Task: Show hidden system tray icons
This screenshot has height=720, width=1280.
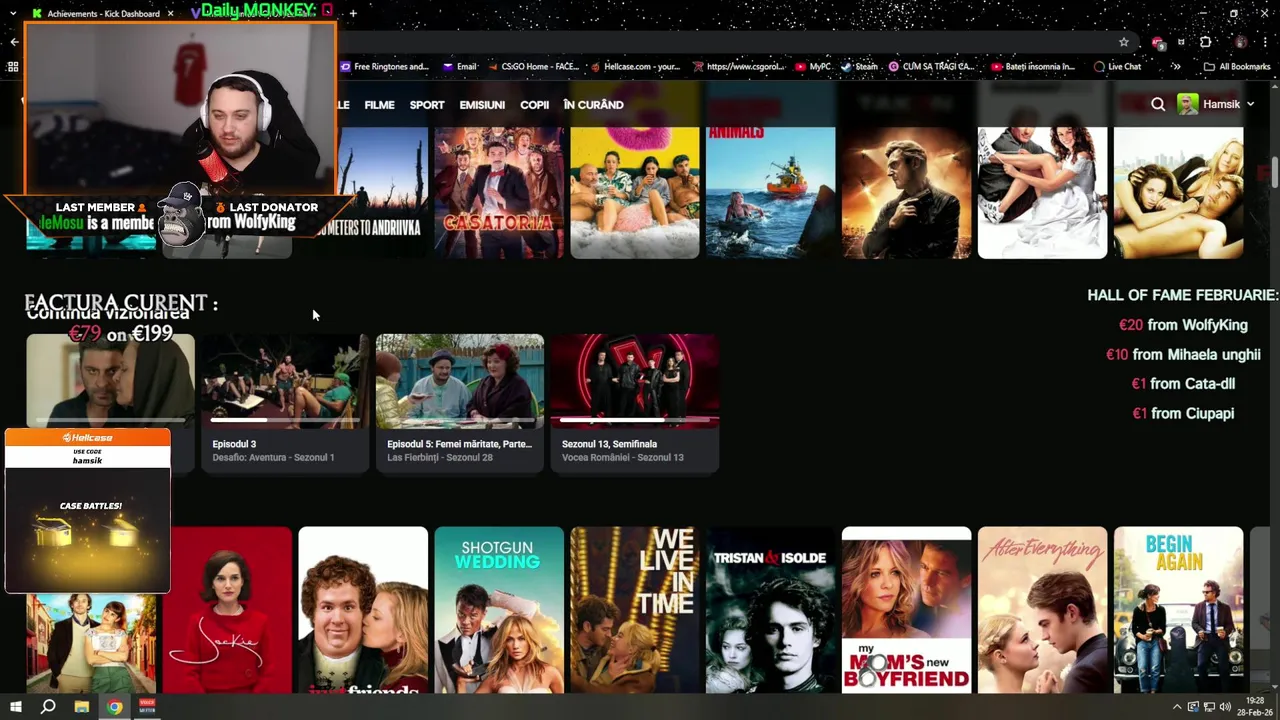Action: coord(1176,707)
